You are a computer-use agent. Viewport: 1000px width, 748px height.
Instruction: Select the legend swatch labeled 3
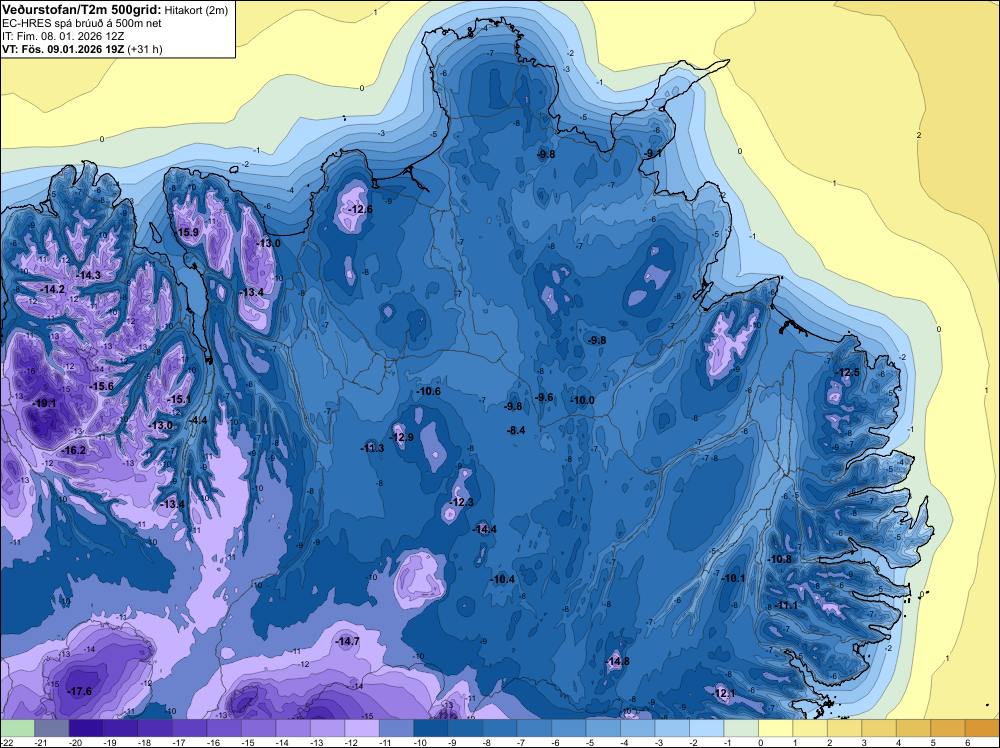point(879,728)
